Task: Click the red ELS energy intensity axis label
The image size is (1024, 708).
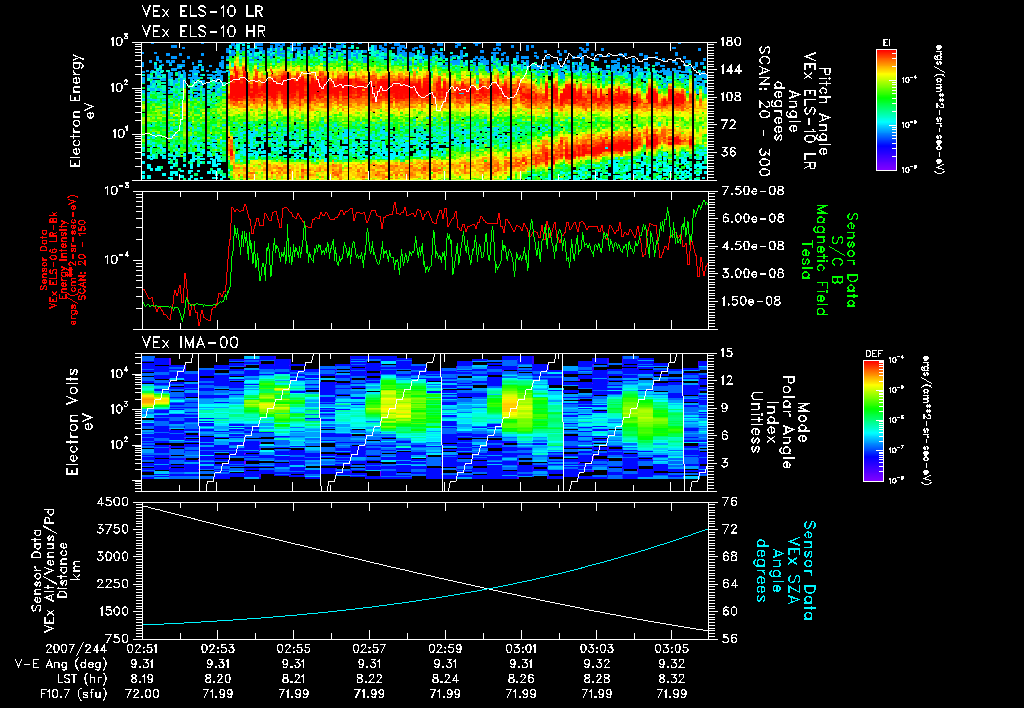Action: click(x=64, y=260)
